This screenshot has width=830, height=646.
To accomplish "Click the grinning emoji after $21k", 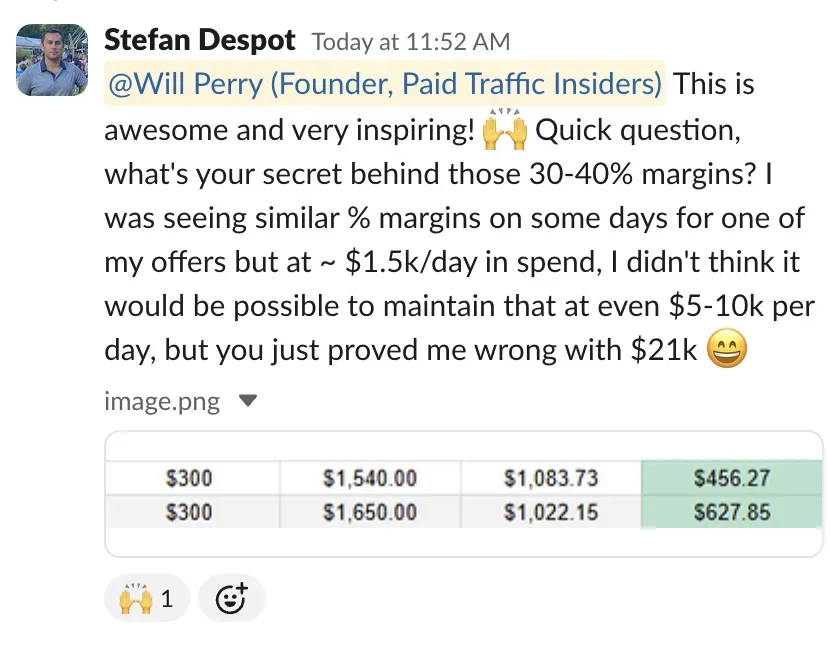I will pyautogui.click(x=728, y=351).
